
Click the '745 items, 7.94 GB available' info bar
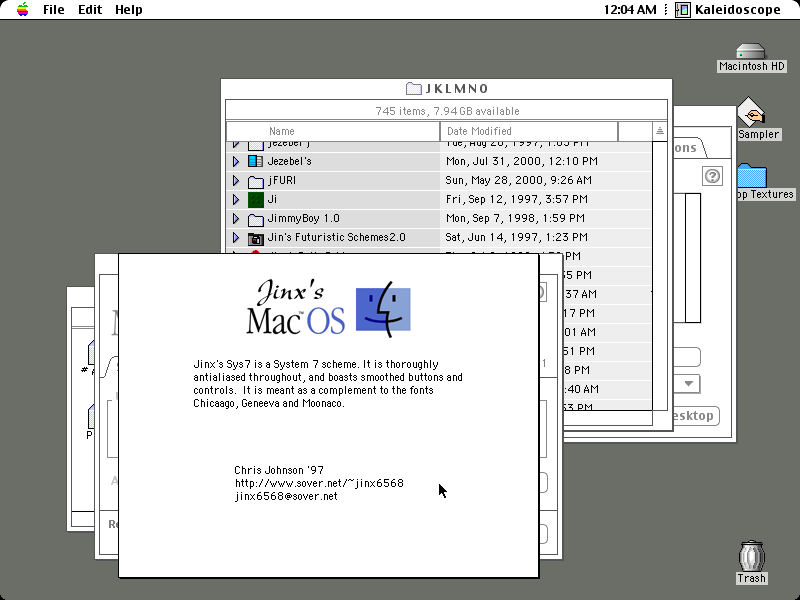pos(446,111)
